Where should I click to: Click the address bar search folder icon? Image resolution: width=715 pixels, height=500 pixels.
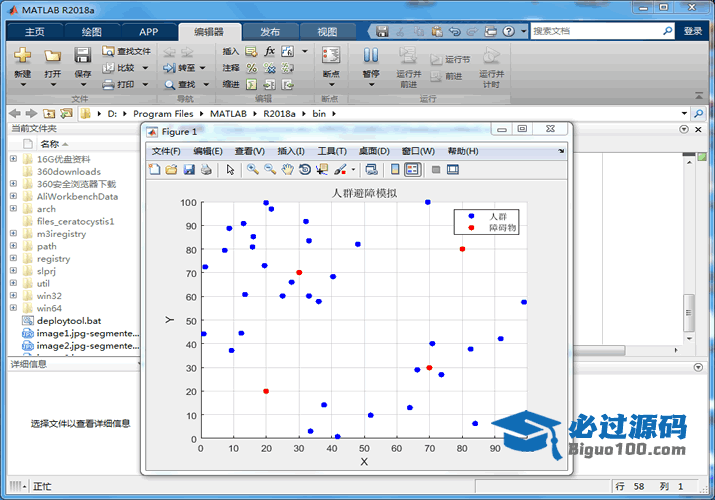[x=698, y=113]
